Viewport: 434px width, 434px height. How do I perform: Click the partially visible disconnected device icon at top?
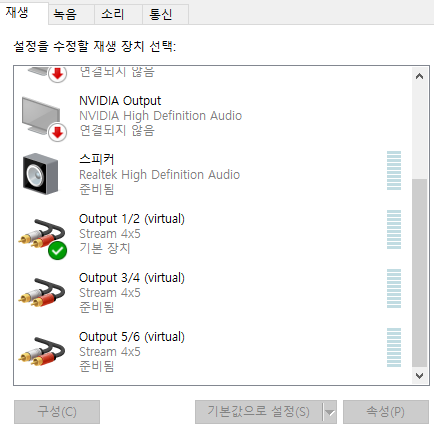click(47, 73)
